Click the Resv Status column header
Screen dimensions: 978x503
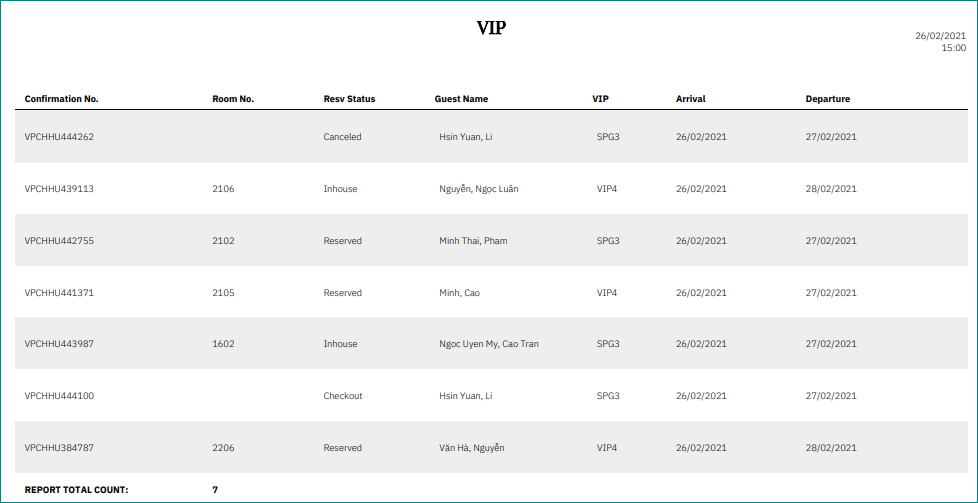pos(349,99)
